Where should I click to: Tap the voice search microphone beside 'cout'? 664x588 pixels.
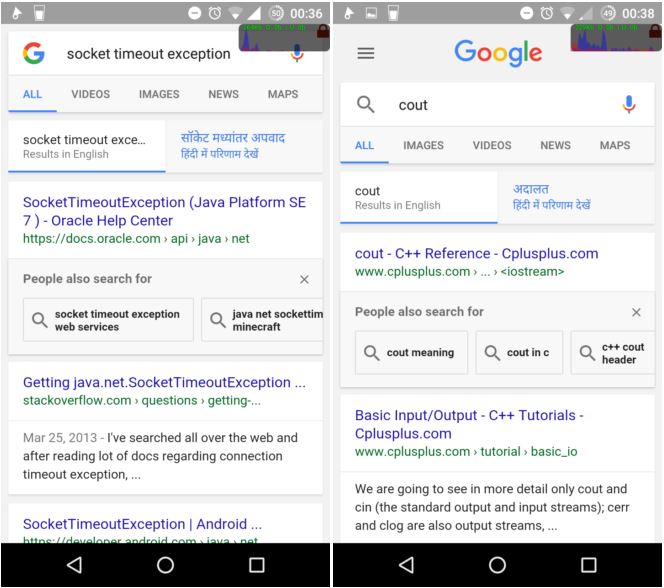tap(628, 104)
